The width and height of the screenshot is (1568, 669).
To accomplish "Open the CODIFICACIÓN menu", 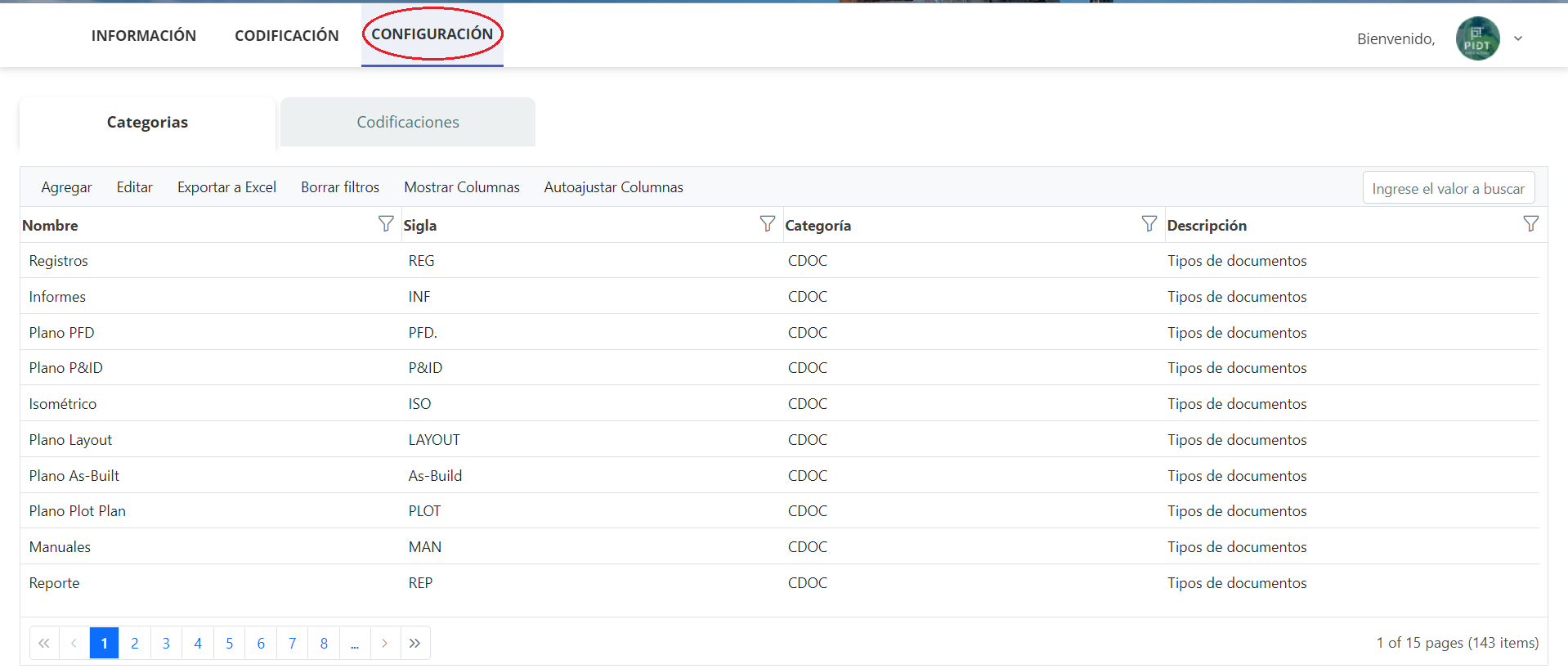I will point(286,35).
